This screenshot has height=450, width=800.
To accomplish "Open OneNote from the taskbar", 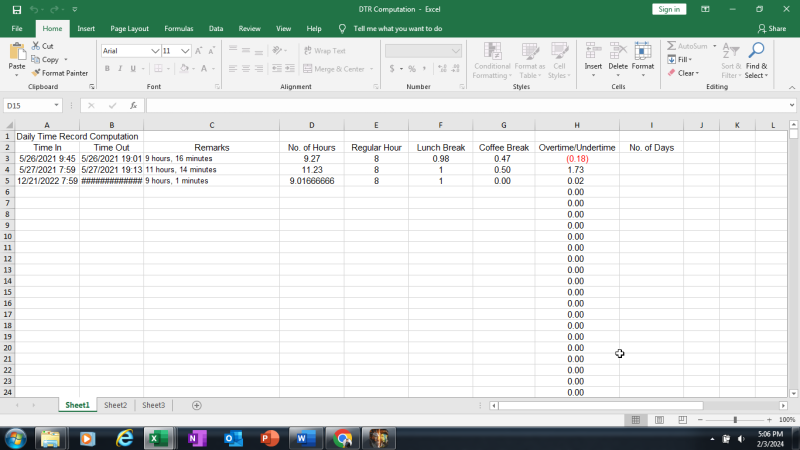I will [x=195, y=438].
